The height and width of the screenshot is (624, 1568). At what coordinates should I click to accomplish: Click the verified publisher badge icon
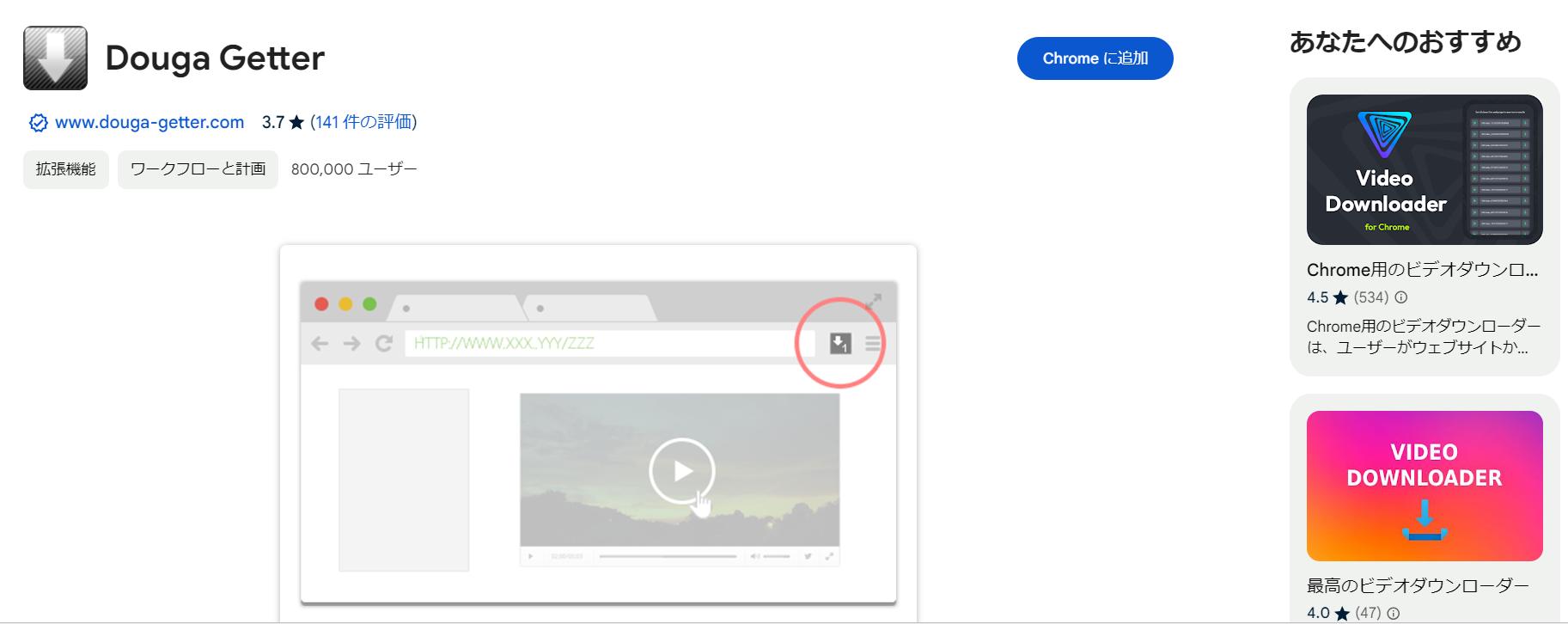(39, 123)
